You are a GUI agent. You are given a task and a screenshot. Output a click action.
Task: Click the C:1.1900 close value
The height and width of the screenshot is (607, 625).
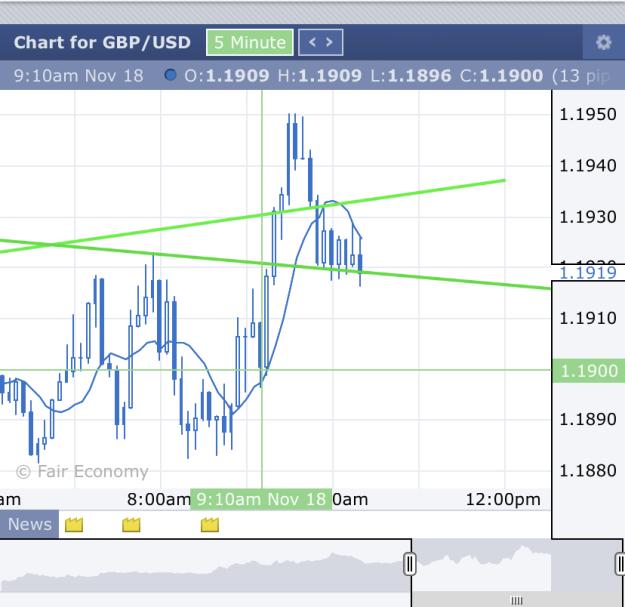501,75
